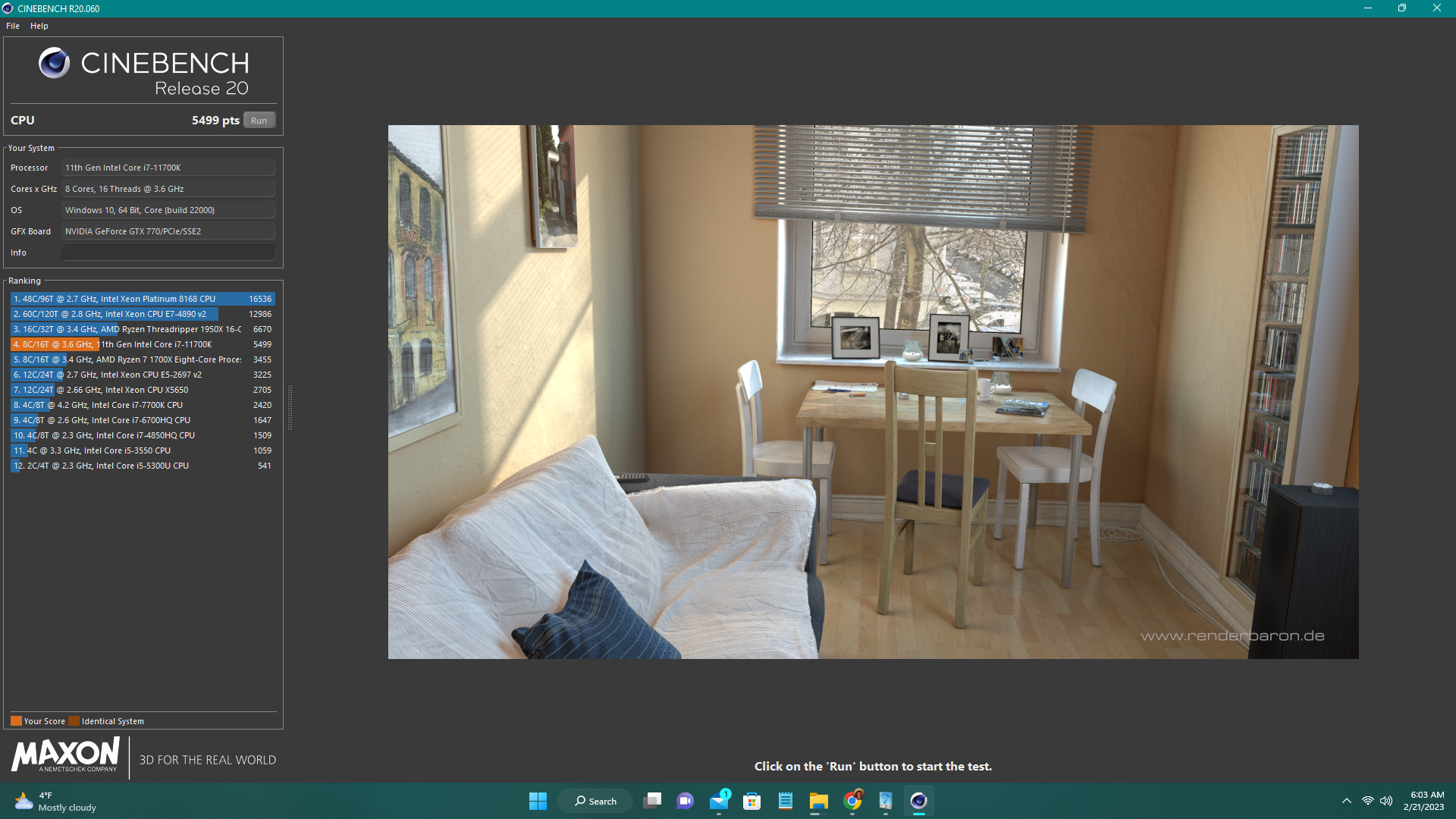Open the volume speaker tray icon
The image size is (1456, 819).
[x=1386, y=801]
